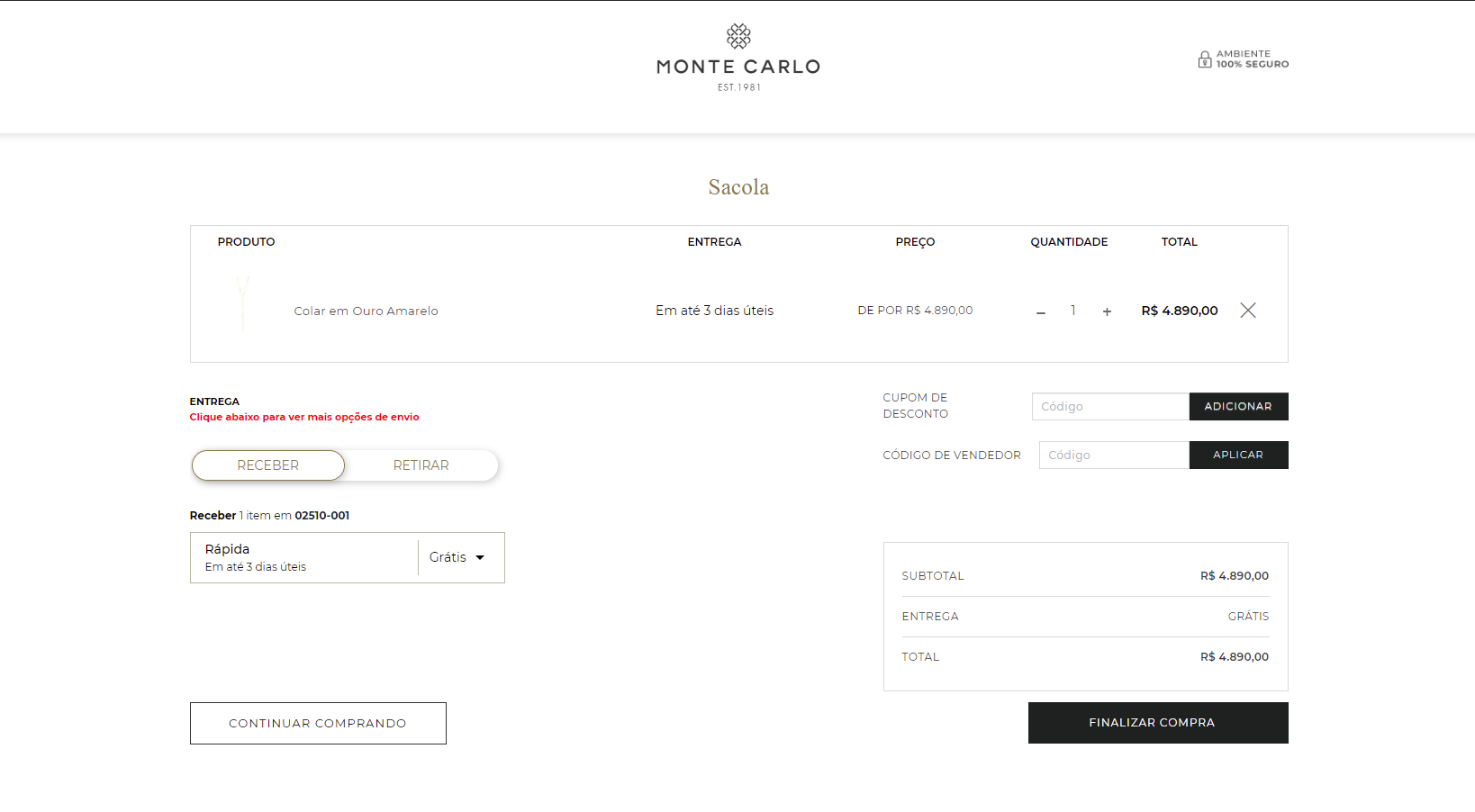
Task: Click the Continuar Comprando button
Action: pyautogui.click(x=318, y=724)
